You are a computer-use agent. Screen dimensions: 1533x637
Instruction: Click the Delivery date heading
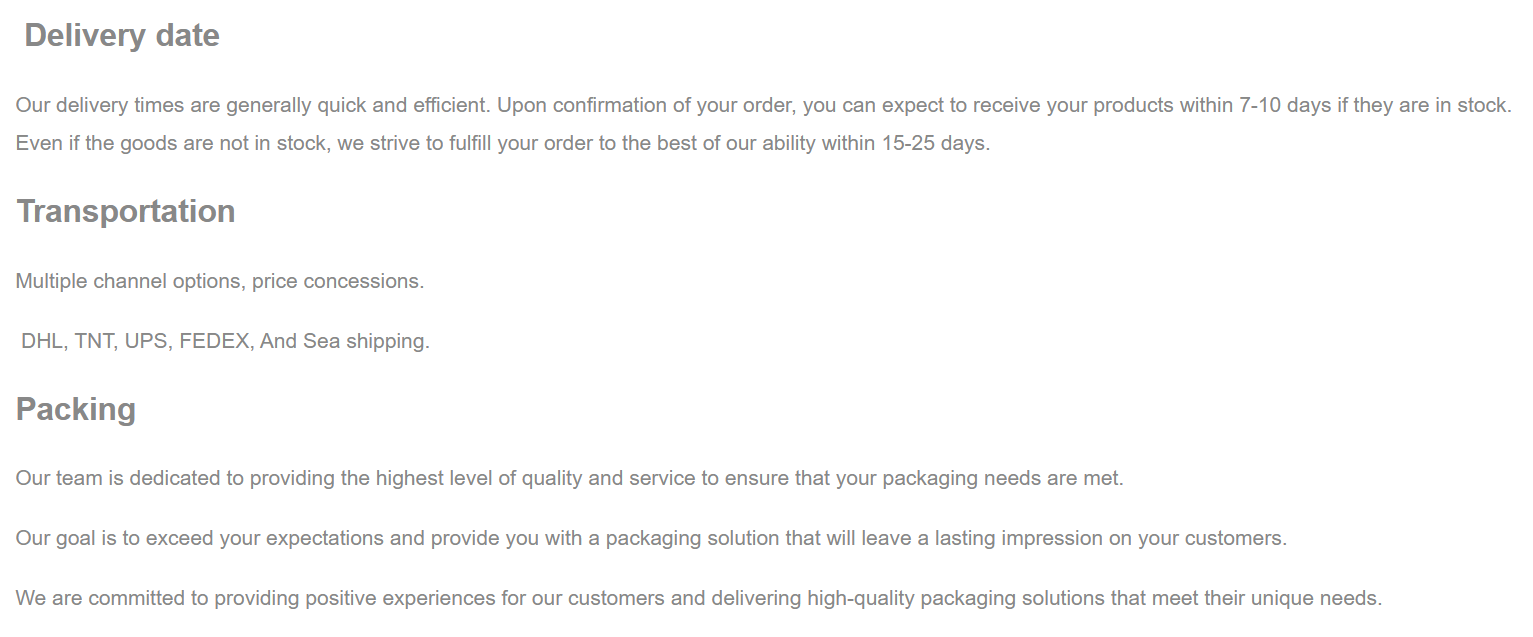click(x=122, y=36)
